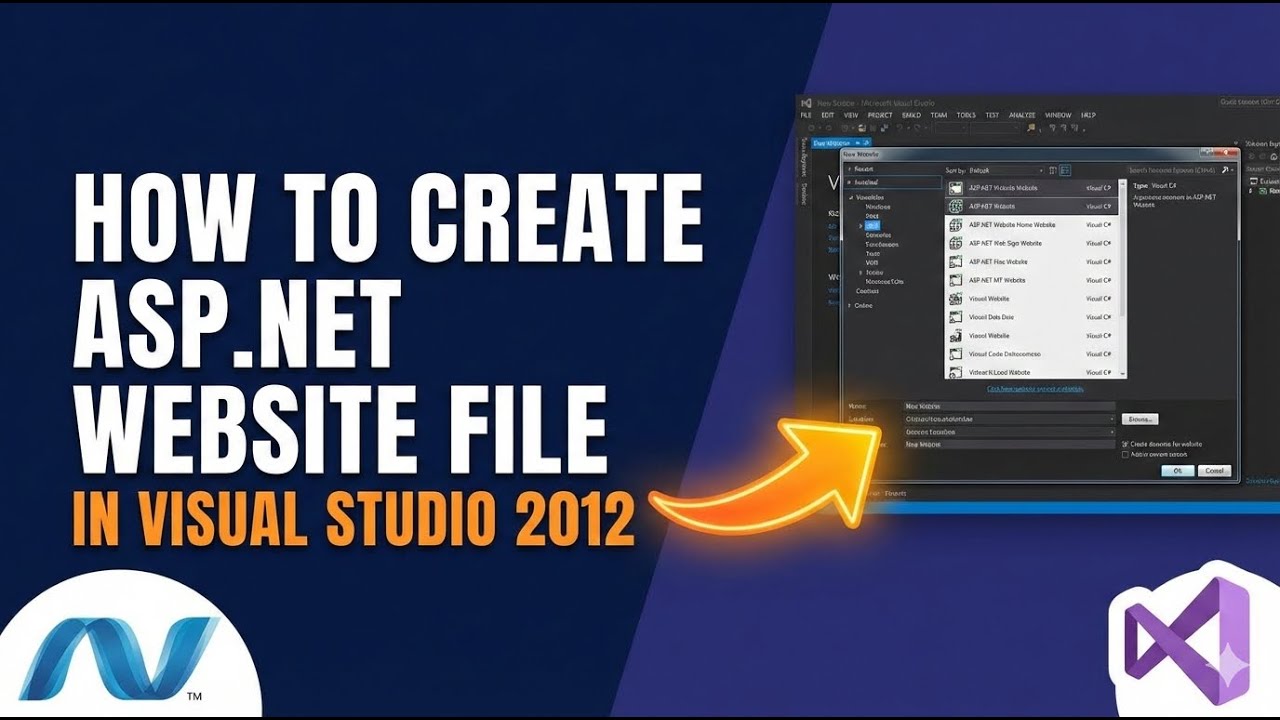The image size is (1280, 720).
Task: Open the ANALYZE menu
Action: pyautogui.click(x=1022, y=115)
